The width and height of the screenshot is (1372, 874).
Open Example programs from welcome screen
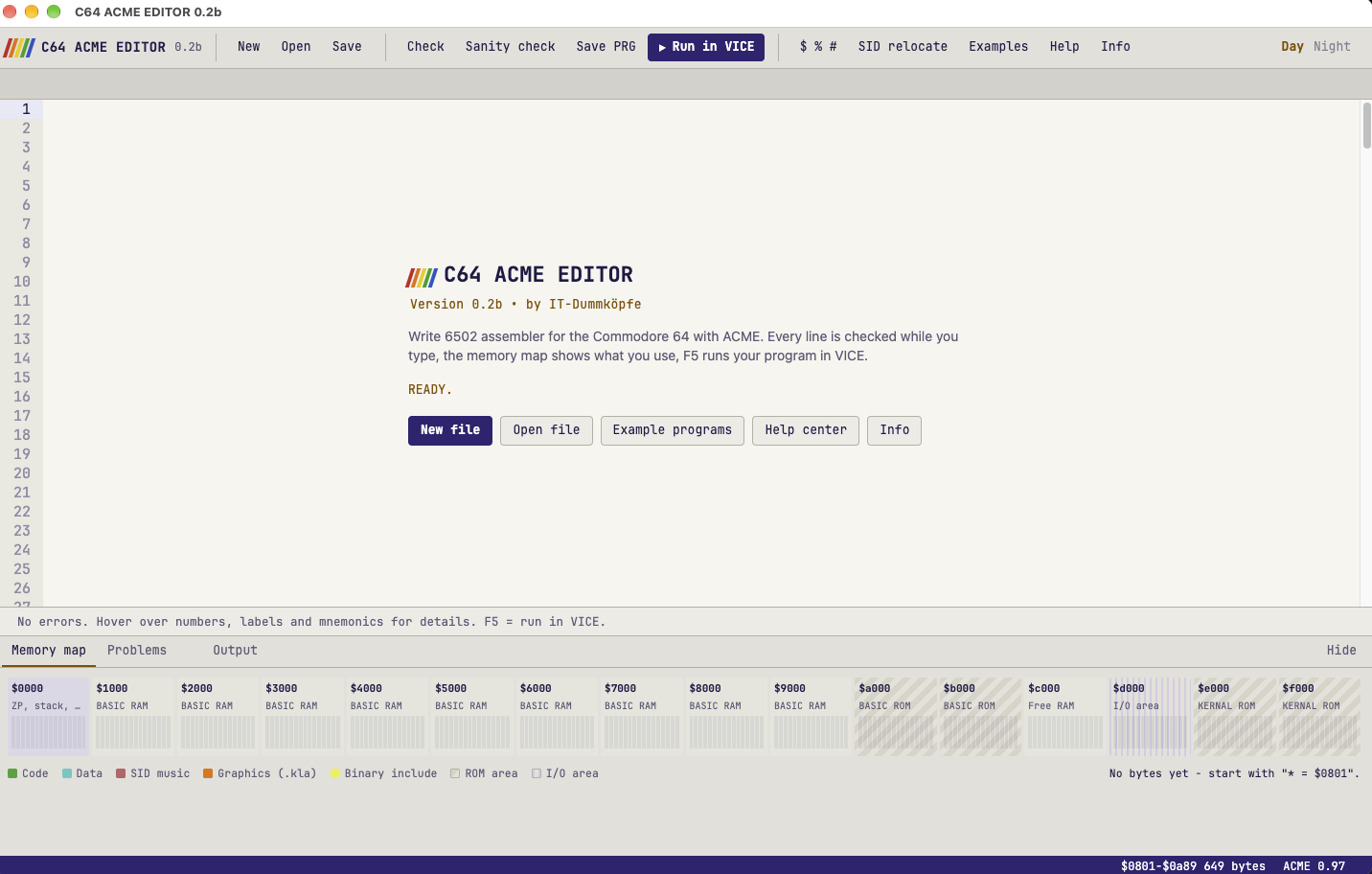click(x=673, y=430)
